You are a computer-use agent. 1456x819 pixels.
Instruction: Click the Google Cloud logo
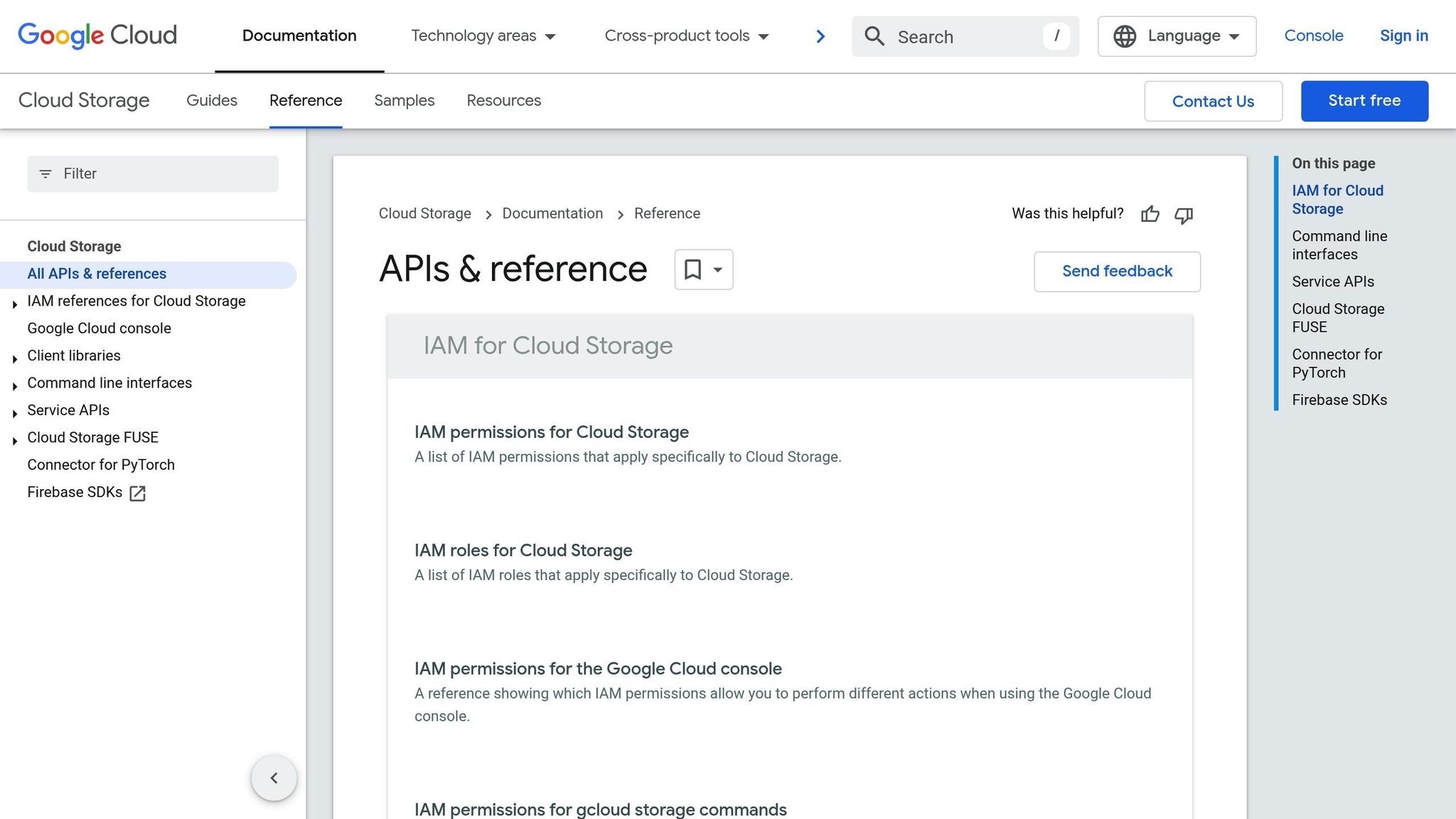97,36
